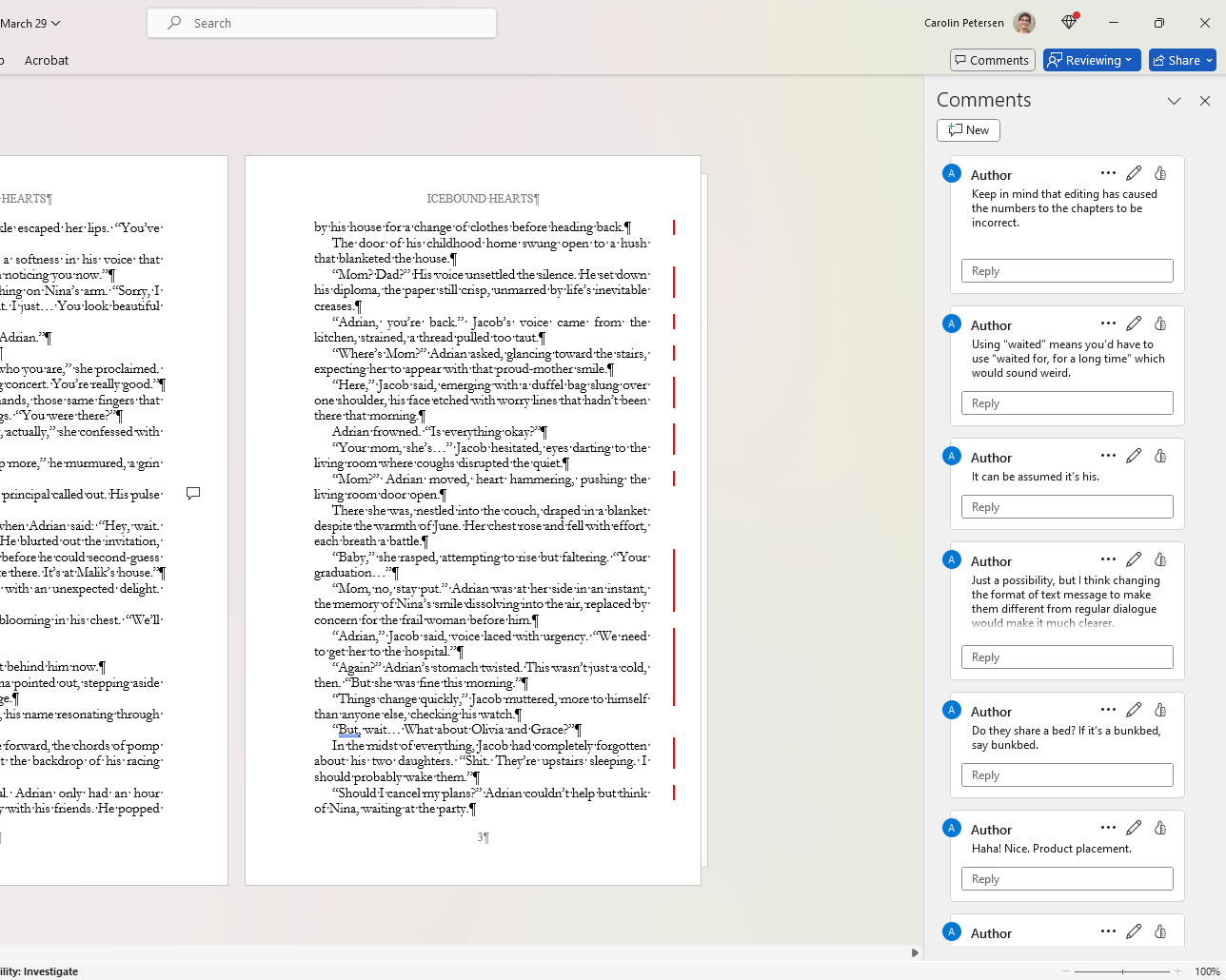Open more options for 'Do they share a bed' comment
Viewport: 1226px width, 980px height.
(x=1108, y=710)
